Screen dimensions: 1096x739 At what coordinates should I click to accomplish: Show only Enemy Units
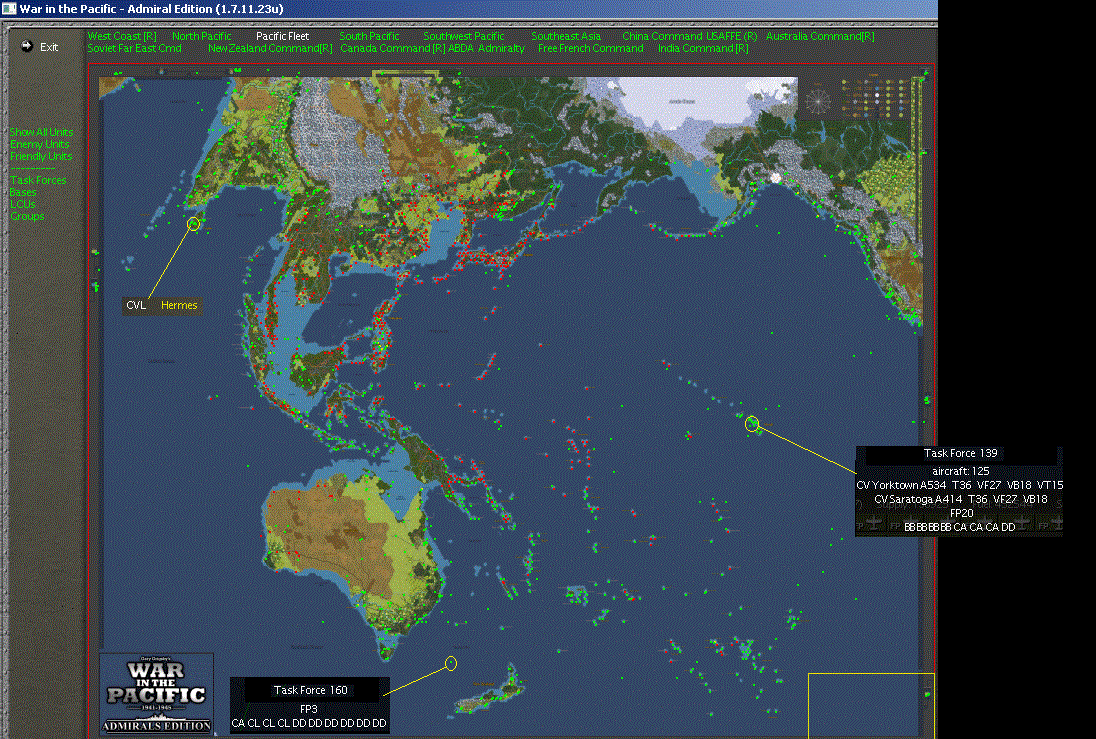tap(39, 144)
